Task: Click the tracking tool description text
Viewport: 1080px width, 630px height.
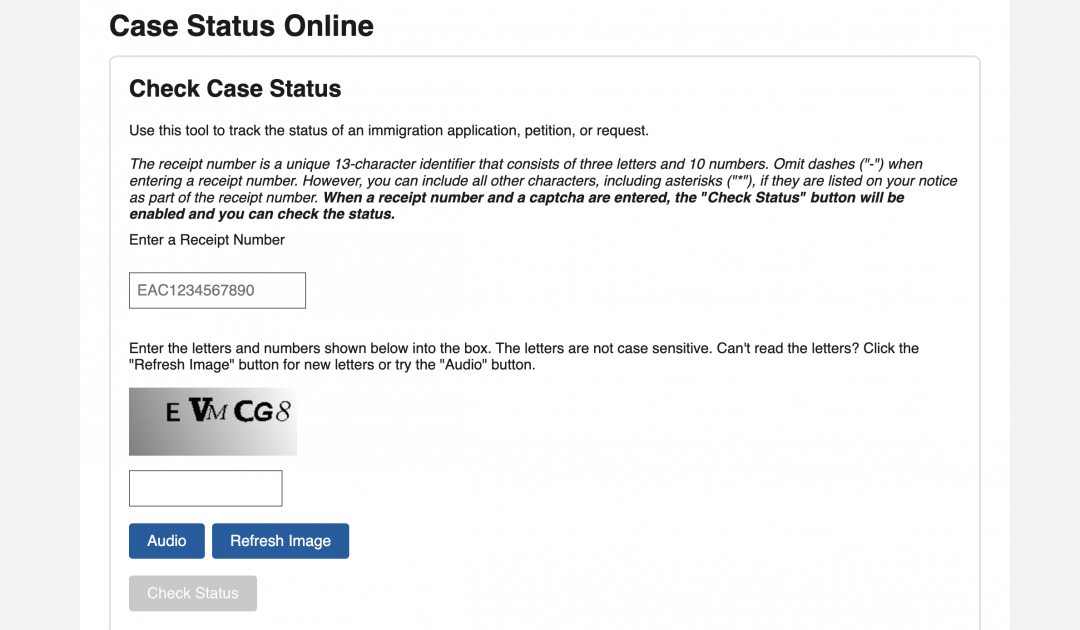Action: point(389,130)
